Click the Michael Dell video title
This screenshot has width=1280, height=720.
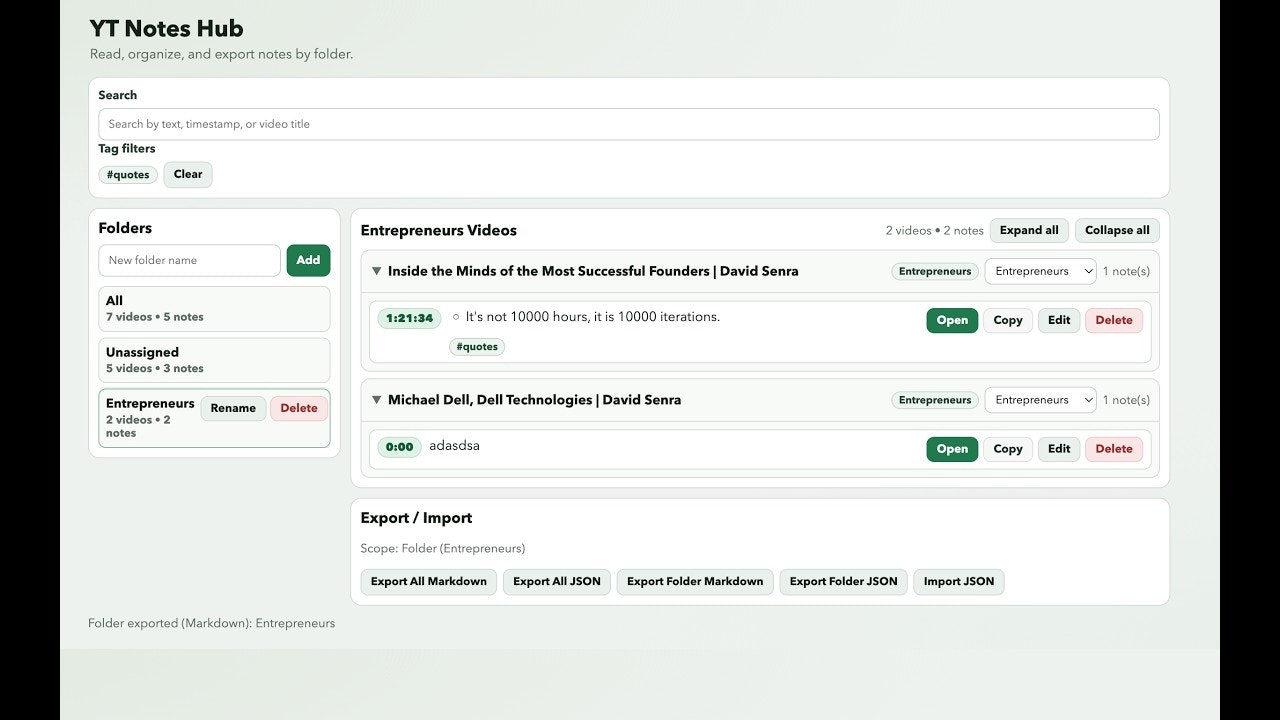tap(534, 400)
